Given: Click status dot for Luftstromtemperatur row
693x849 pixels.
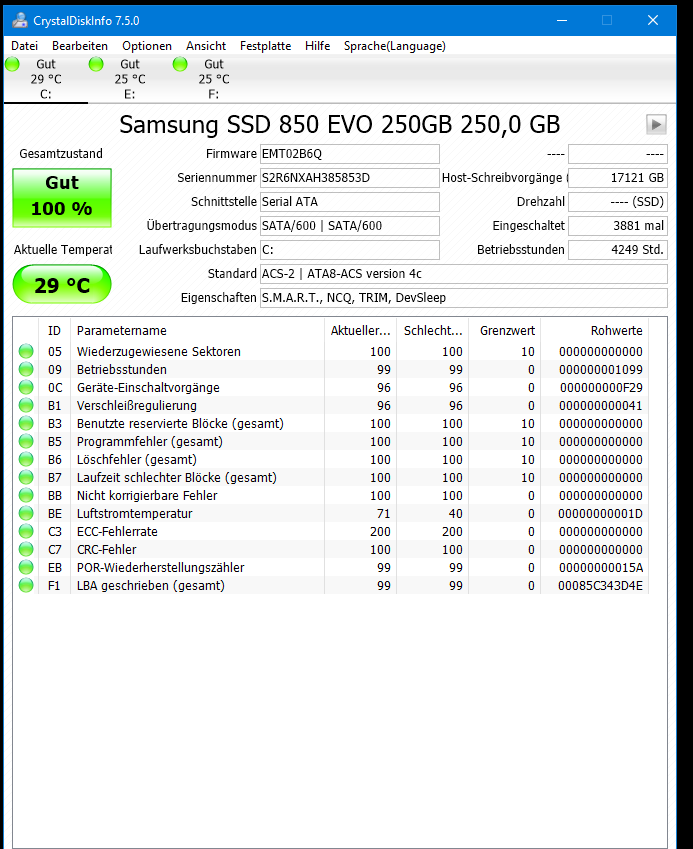Looking at the screenshot, I should click(x=26, y=513).
